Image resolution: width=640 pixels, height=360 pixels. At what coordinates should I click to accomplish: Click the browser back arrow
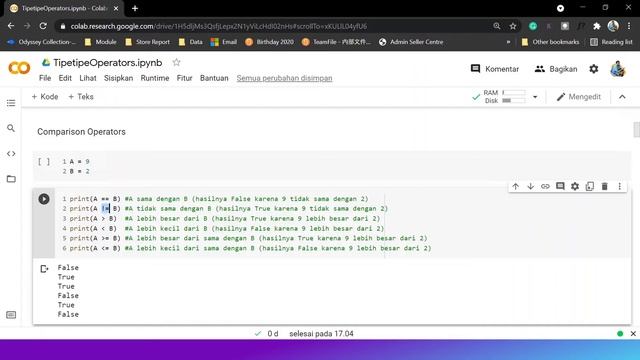11,26
